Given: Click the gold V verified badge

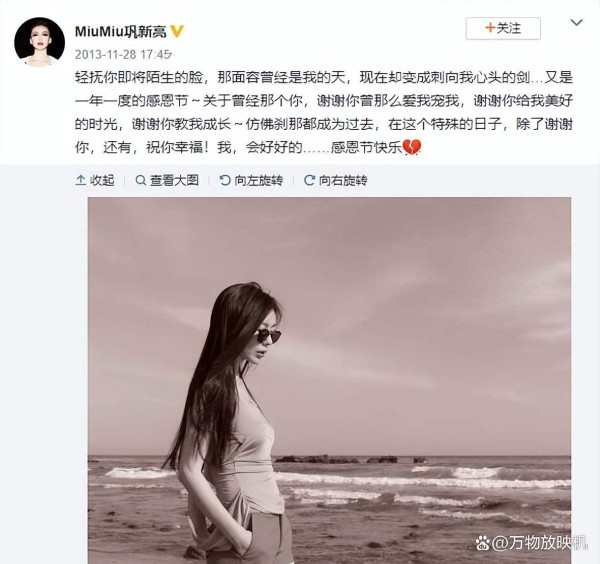Looking at the screenshot, I should click(176, 31).
